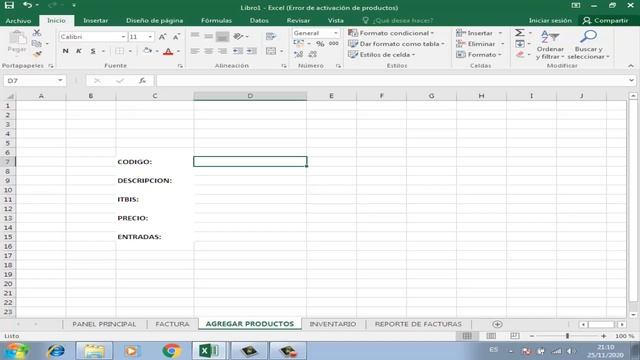Increase font size button
640x360 pixels.
(x=162, y=37)
